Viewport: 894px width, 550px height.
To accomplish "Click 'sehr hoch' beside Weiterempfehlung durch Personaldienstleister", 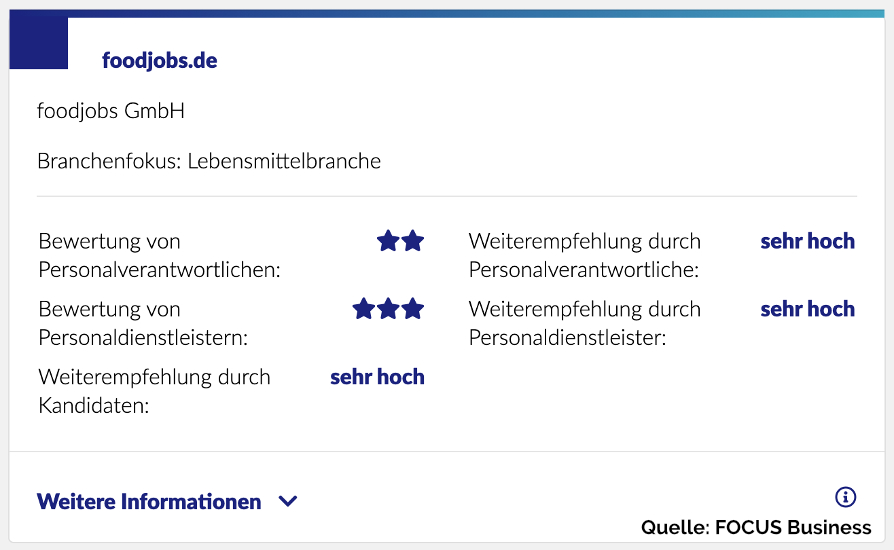I will coord(807,309).
